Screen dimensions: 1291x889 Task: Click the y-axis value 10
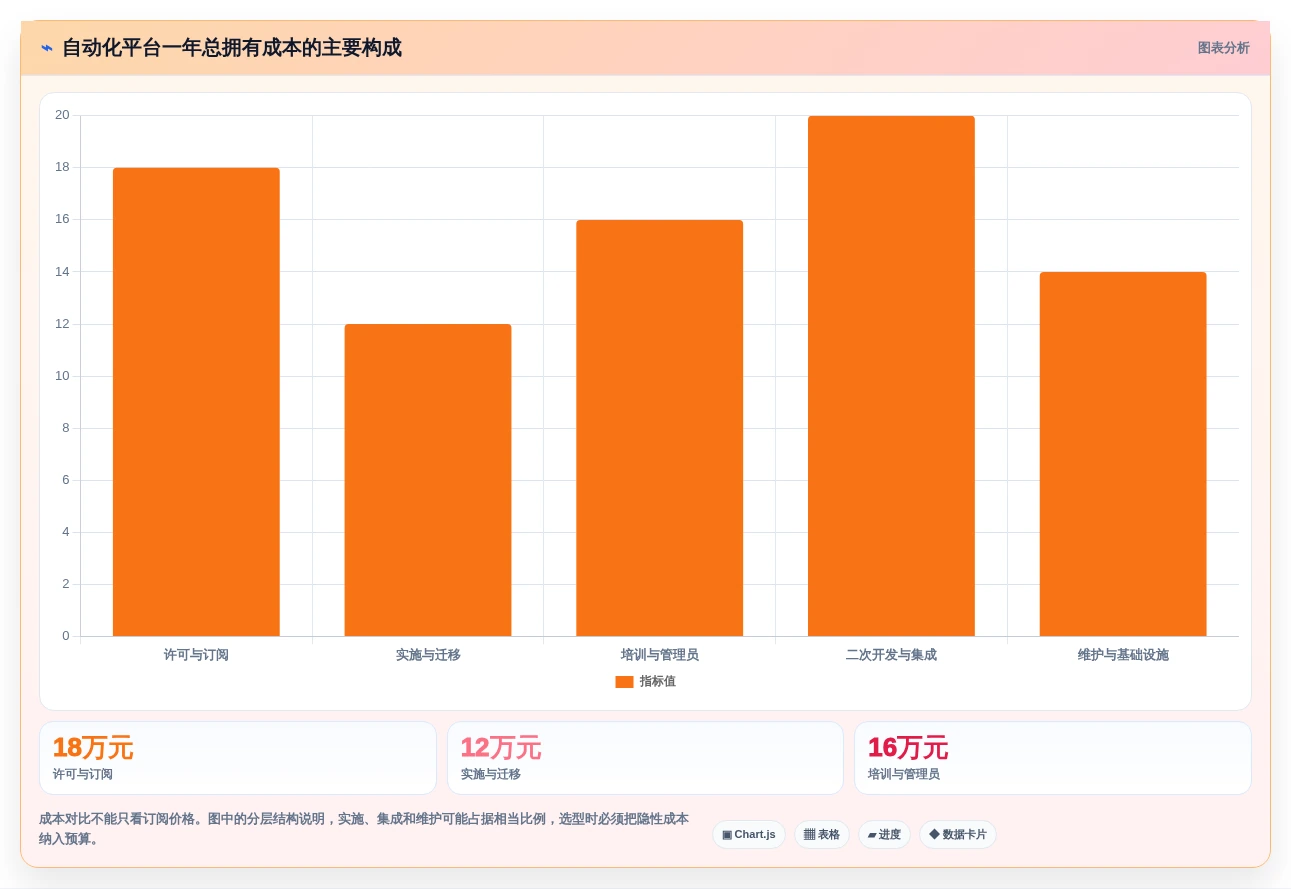62,376
